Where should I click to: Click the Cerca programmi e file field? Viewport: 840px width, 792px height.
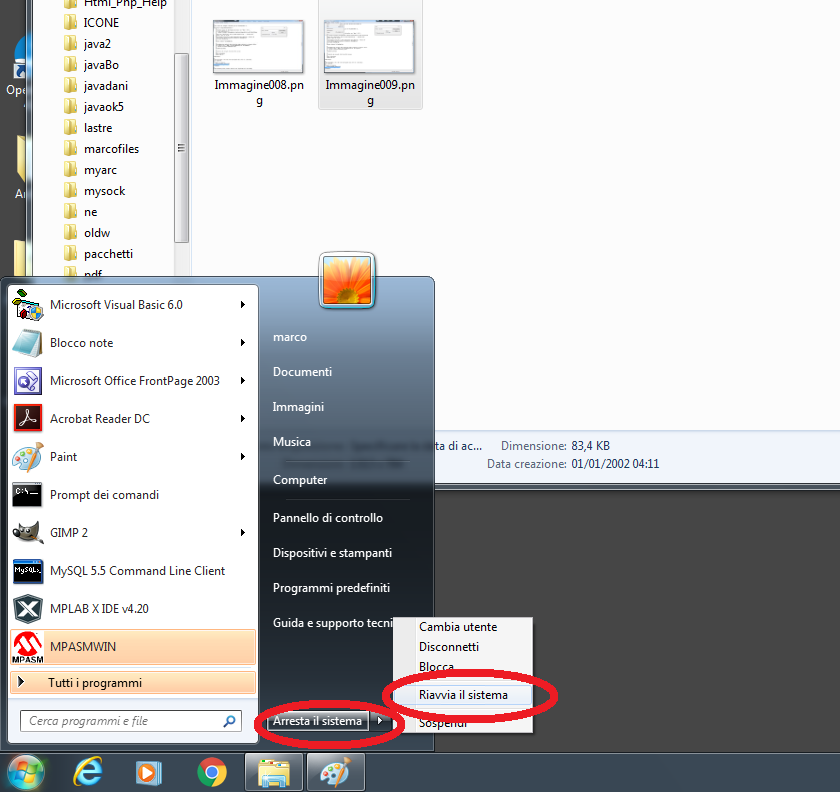coord(120,721)
